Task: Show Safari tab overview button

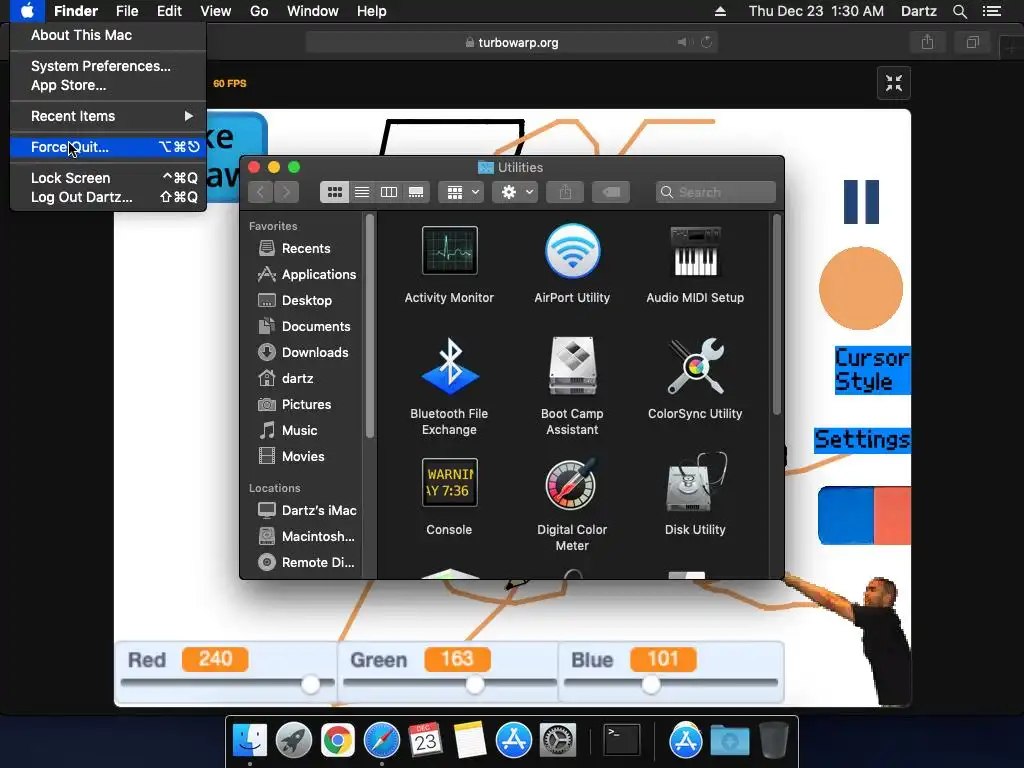Action: pyautogui.click(x=972, y=42)
